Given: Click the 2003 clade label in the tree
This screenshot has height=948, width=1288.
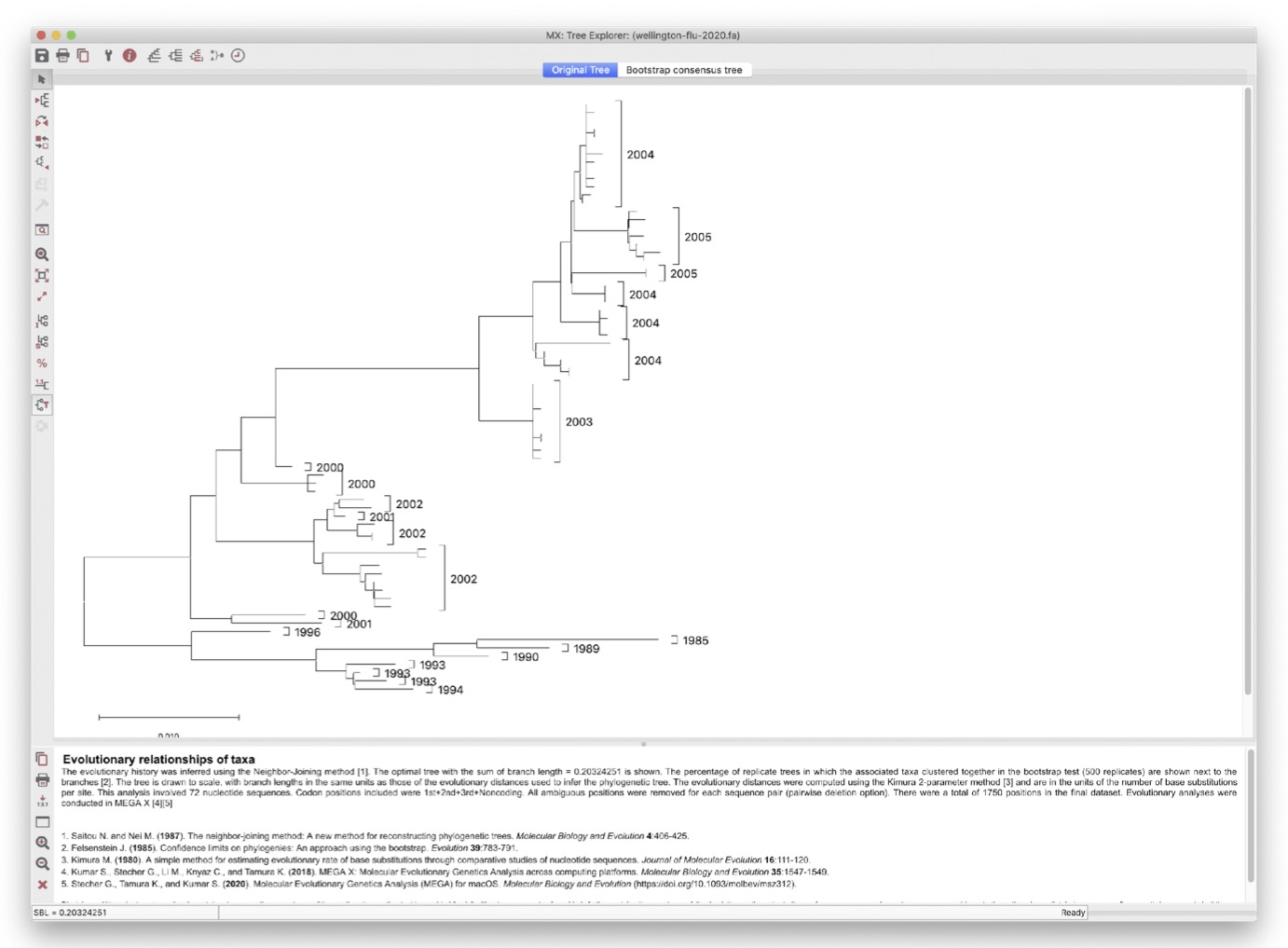Looking at the screenshot, I should pos(579,422).
